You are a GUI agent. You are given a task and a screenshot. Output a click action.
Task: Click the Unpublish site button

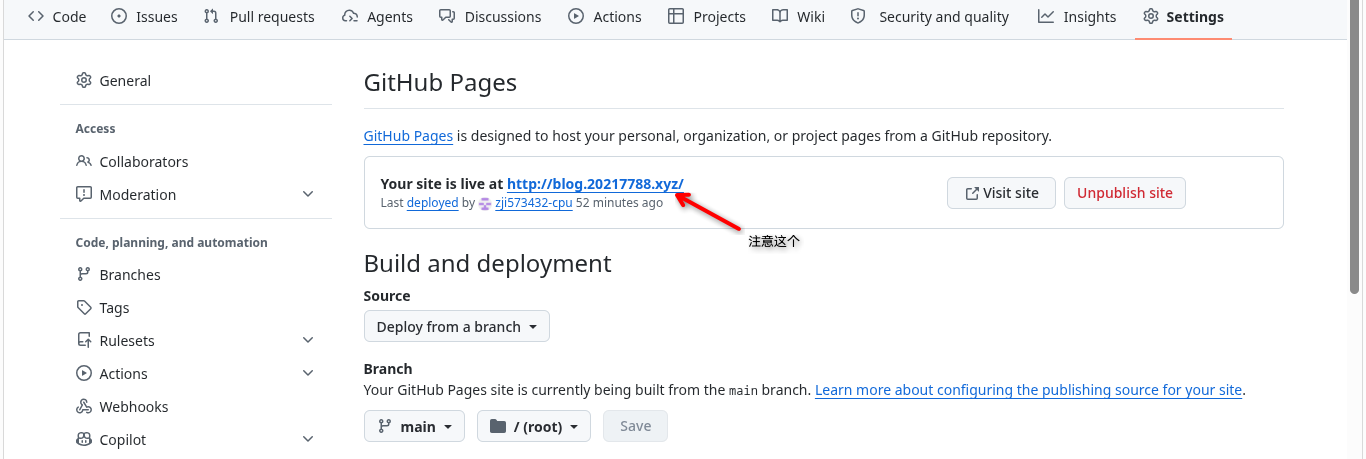[1125, 193]
